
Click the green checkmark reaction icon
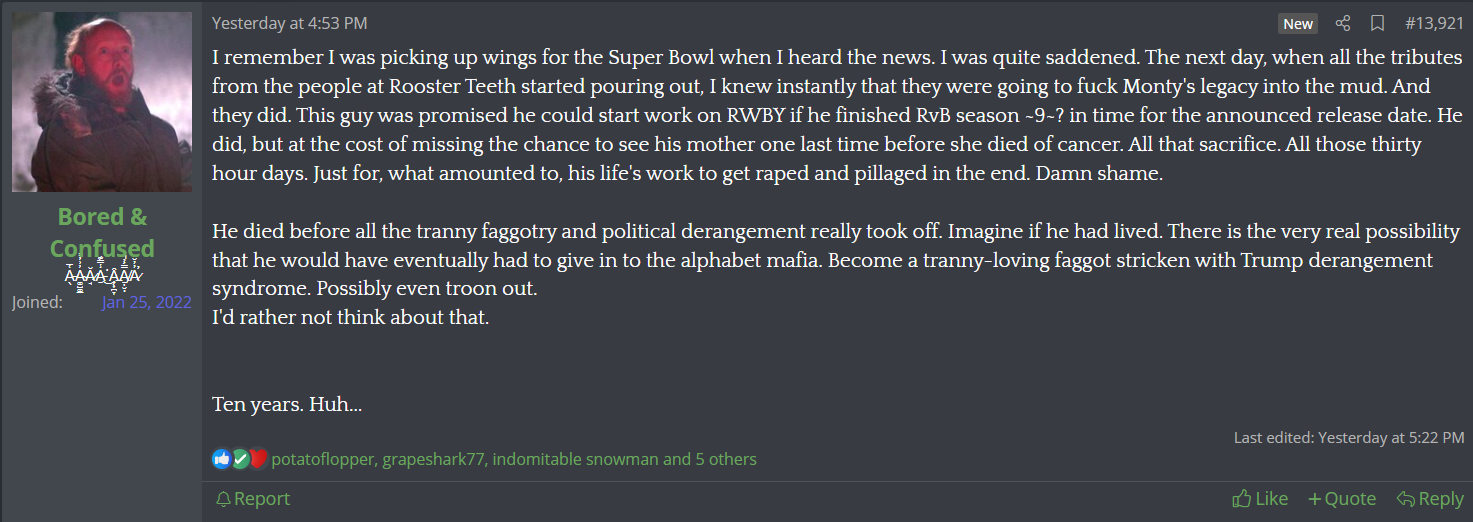click(x=241, y=459)
